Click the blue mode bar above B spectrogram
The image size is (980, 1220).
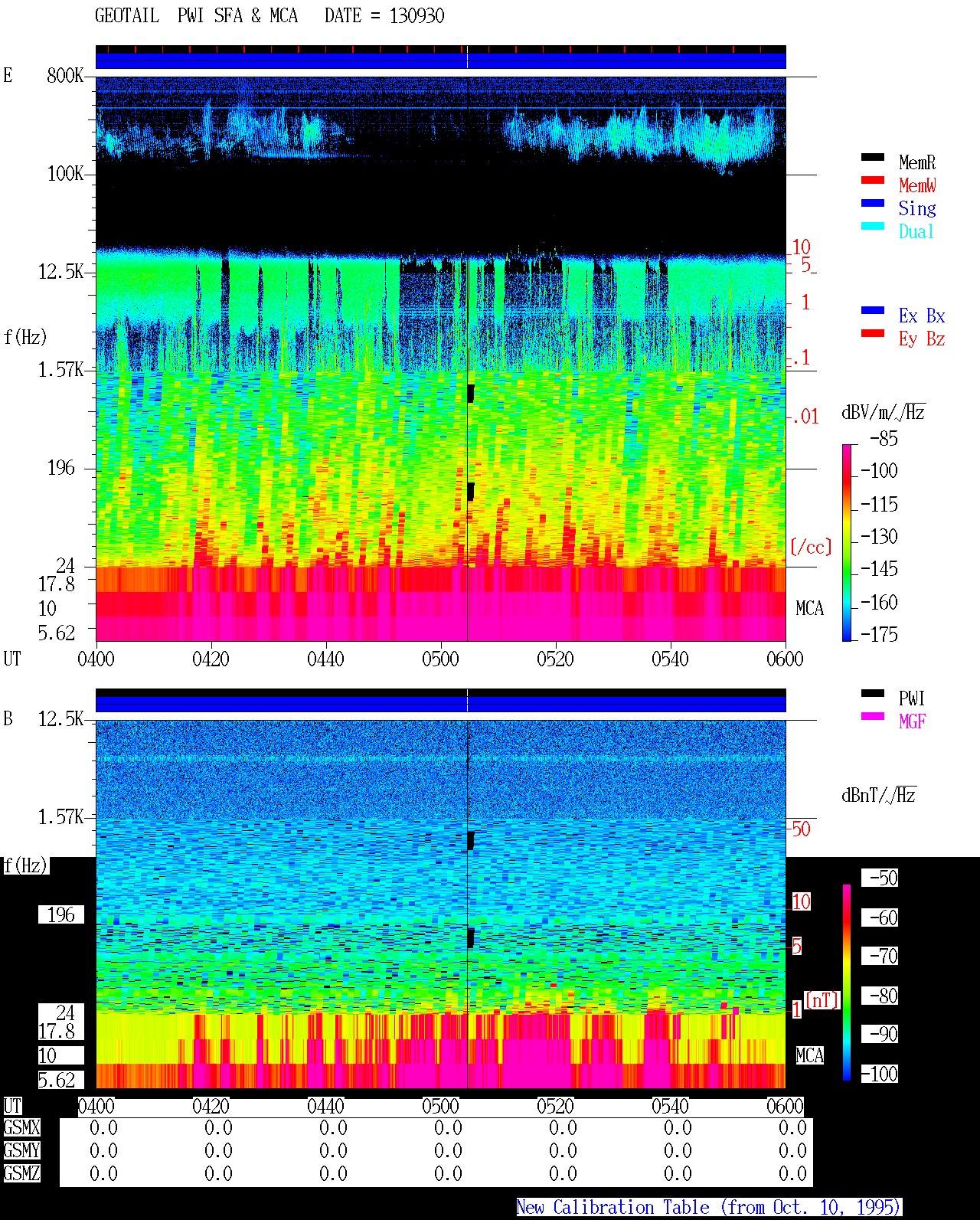click(x=440, y=704)
